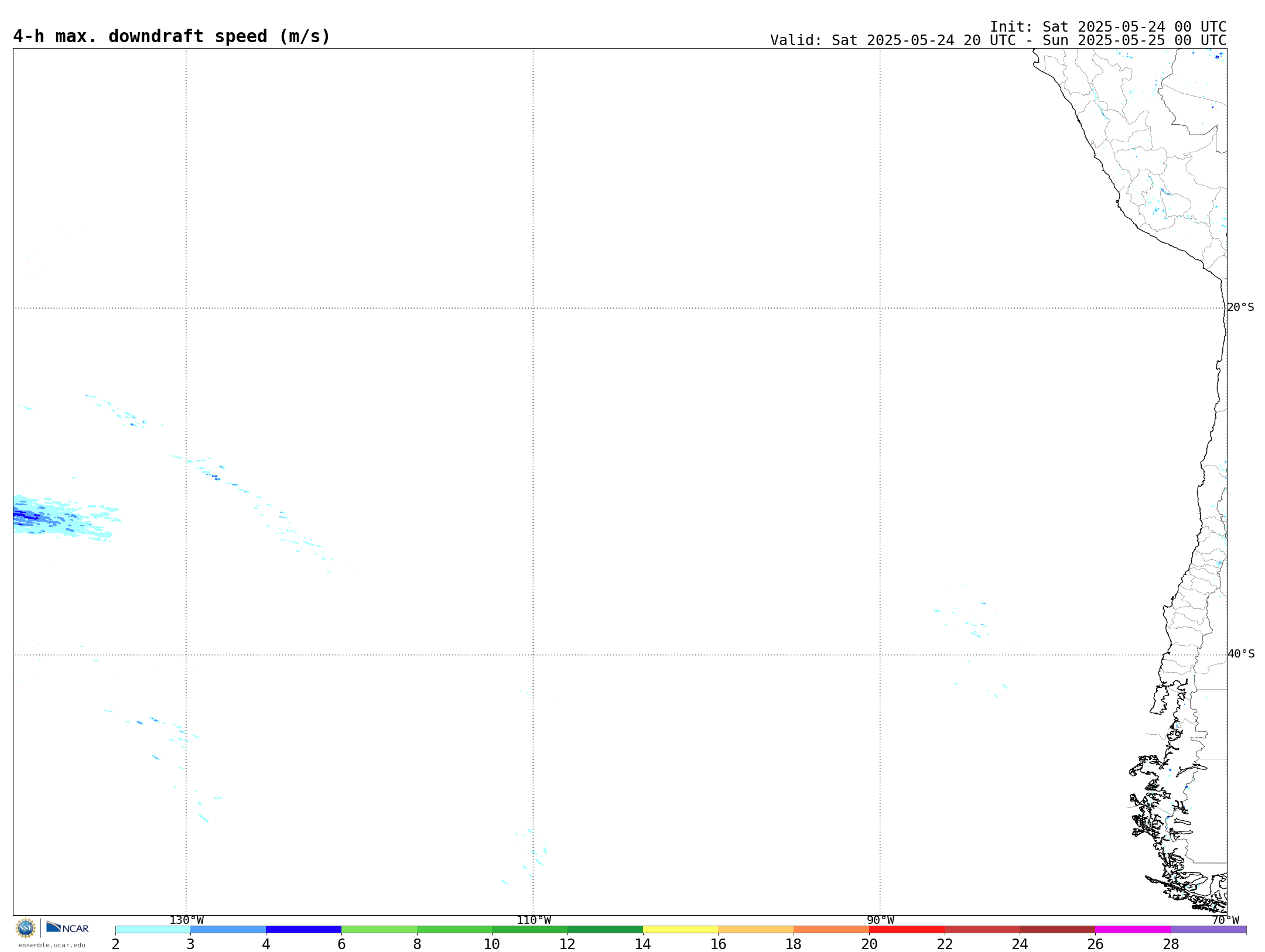Viewport: 1265px width, 952px height.
Task: Click the yellow 14-16 colorbar swatch
Action: click(681, 930)
